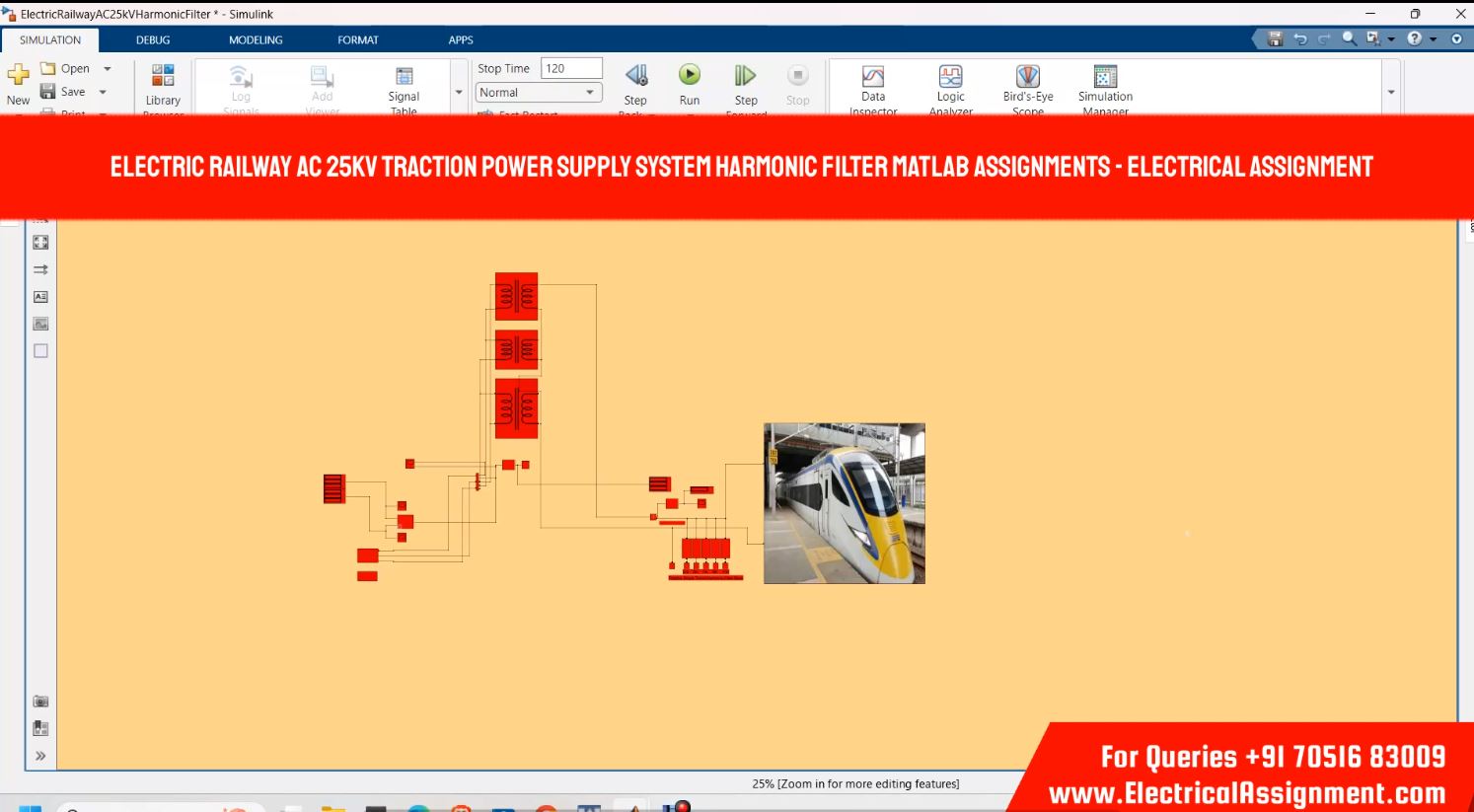Switch to the MODELING tab

click(256, 40)
